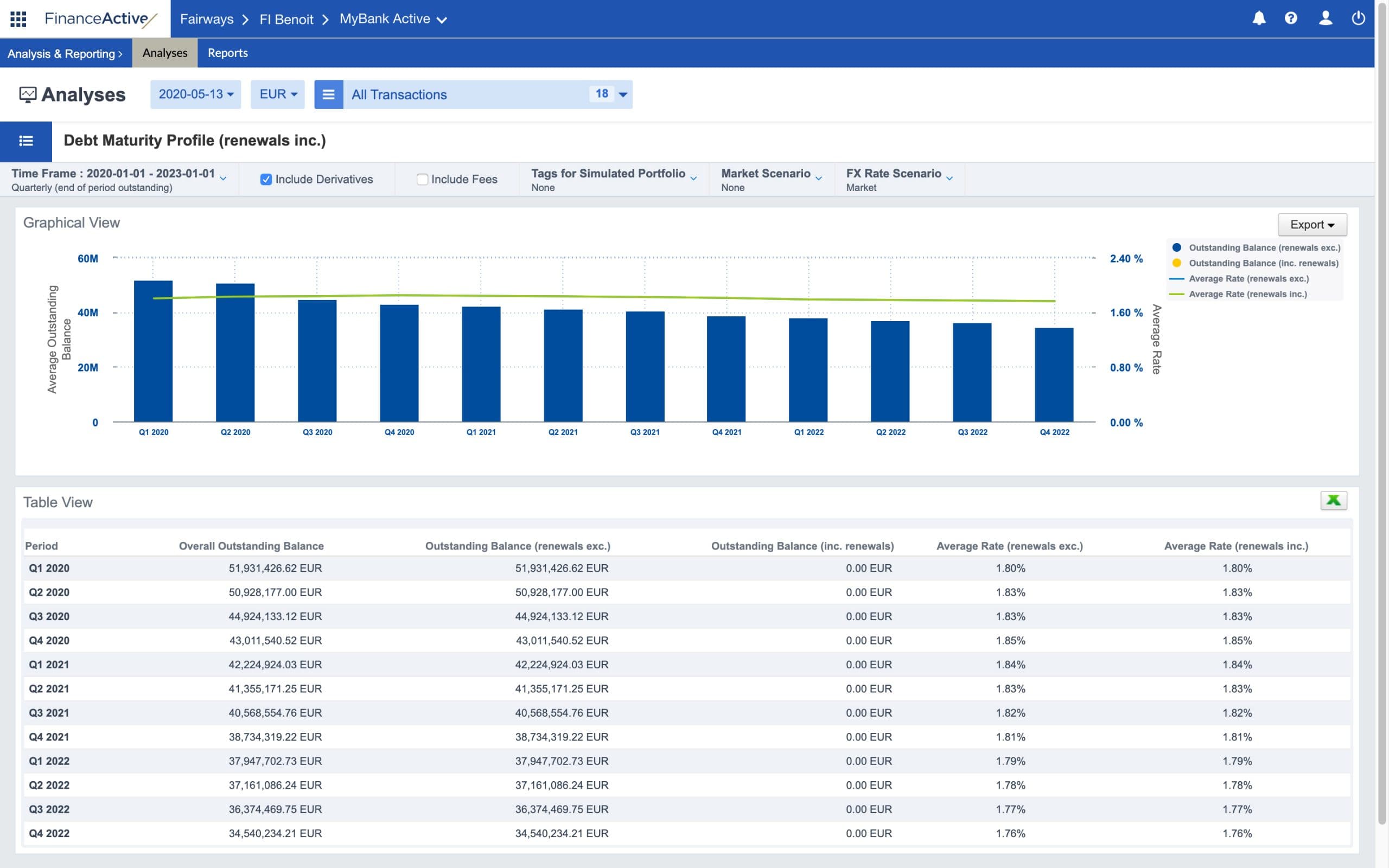Image resolution: width=1389 pixels, height=868 pixels.
Task: Export table to Excel icon
Action: [x=1333, y=501]
